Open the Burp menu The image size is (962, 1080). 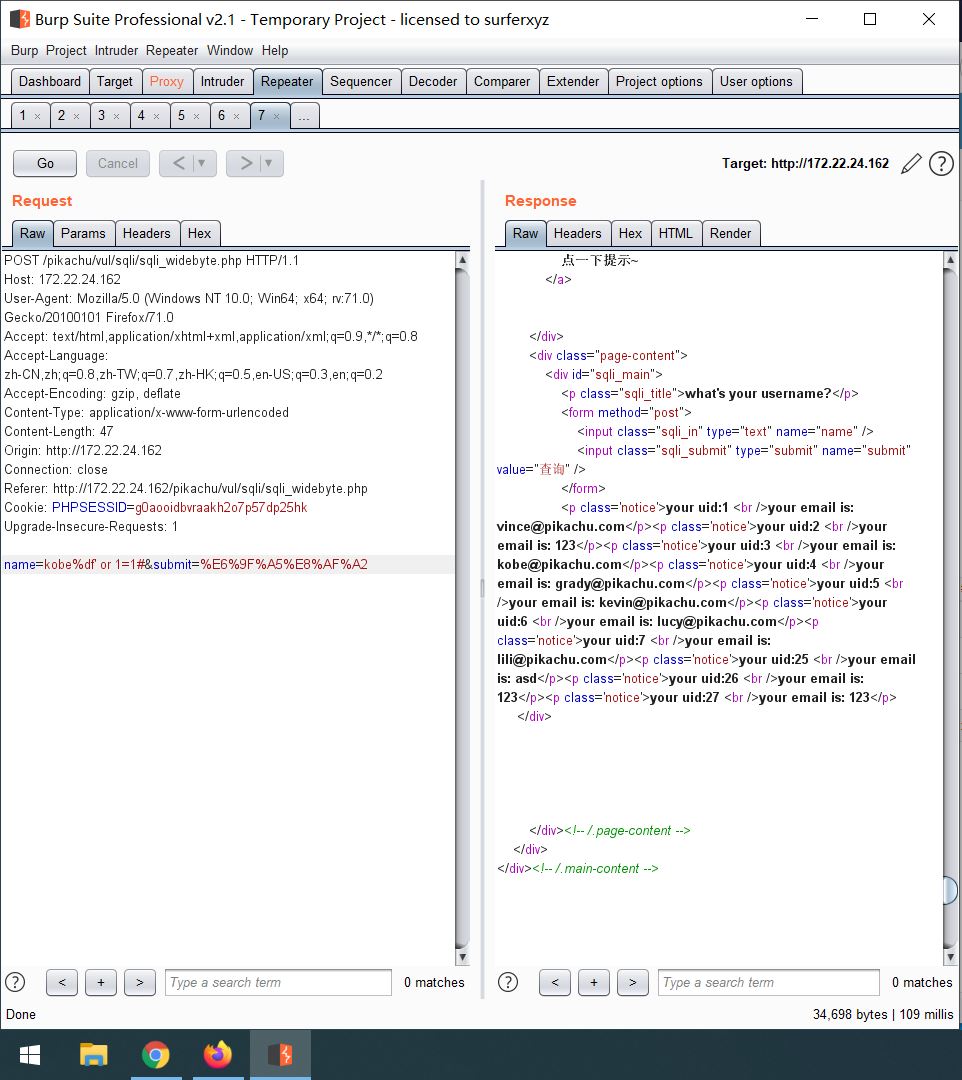(x=24, y=50)
